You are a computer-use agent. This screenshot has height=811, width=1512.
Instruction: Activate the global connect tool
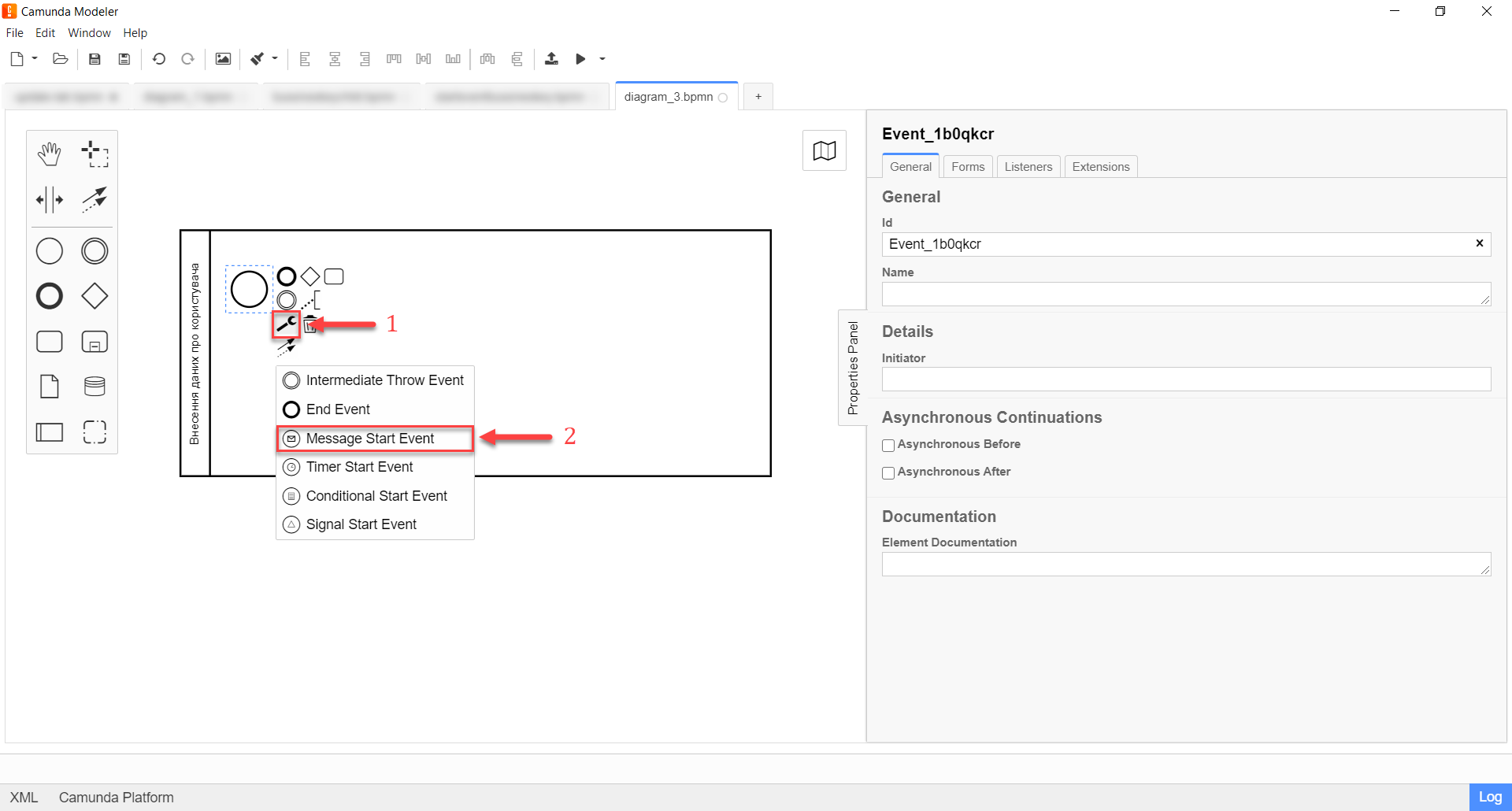(94, 200)
